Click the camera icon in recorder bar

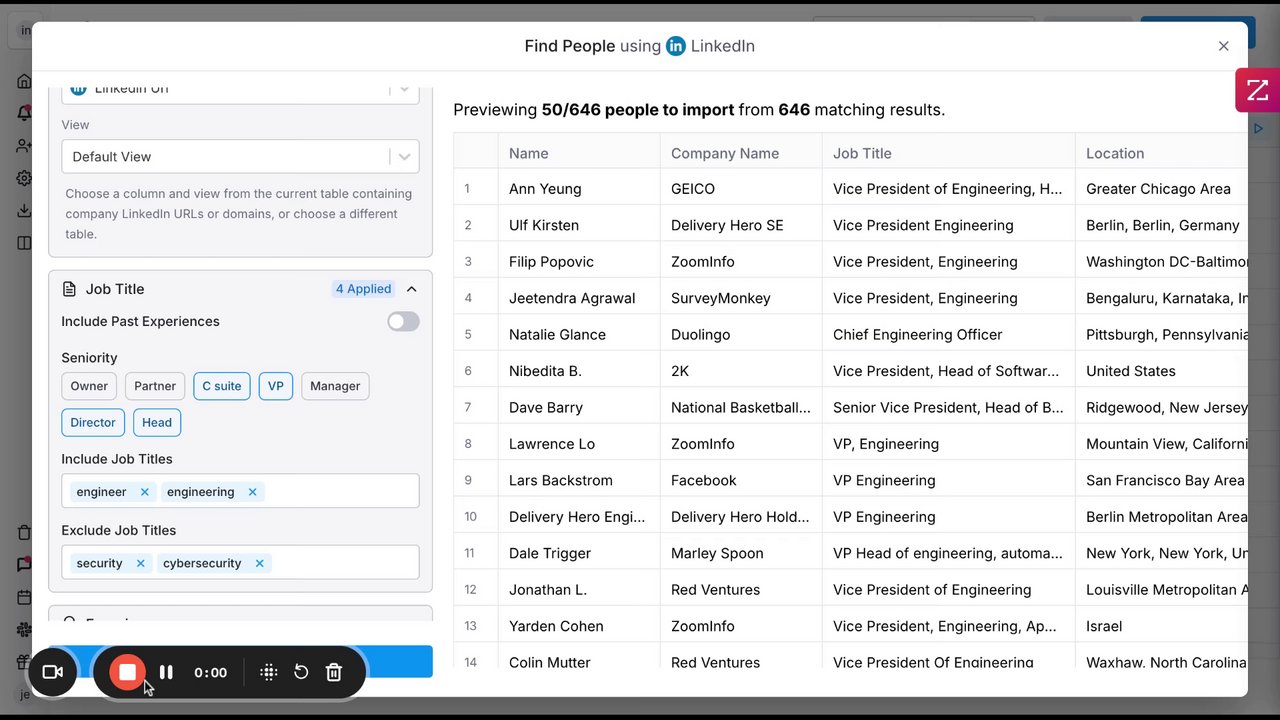click(x=53, y=672)
